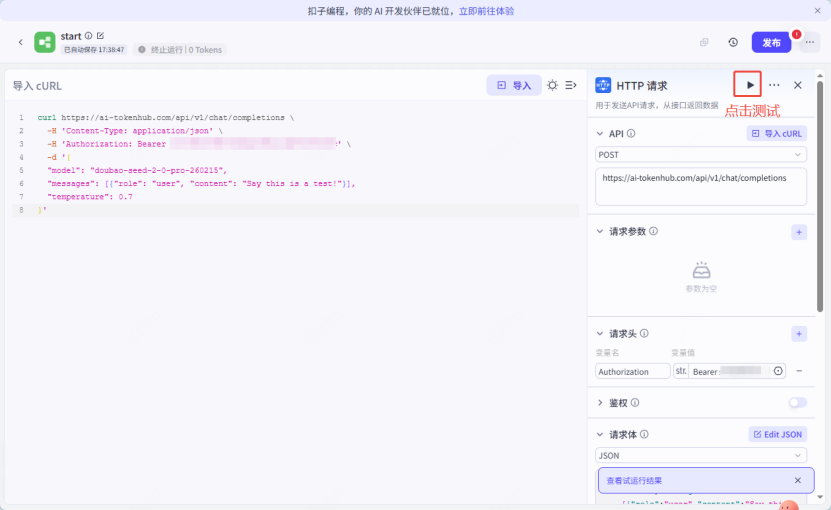Click the collapse-list icon beside sun icon

(571, 85)
